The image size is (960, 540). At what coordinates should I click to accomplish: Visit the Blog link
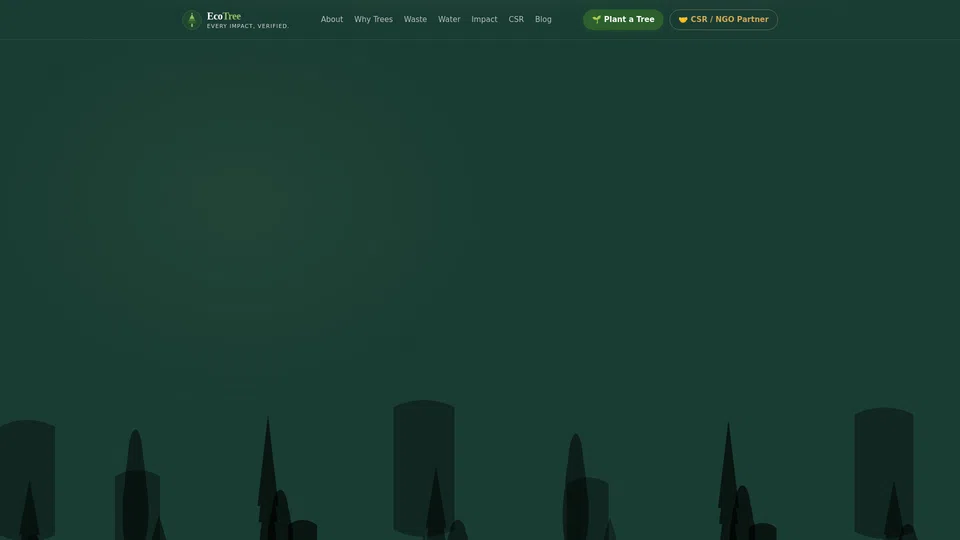543,20
